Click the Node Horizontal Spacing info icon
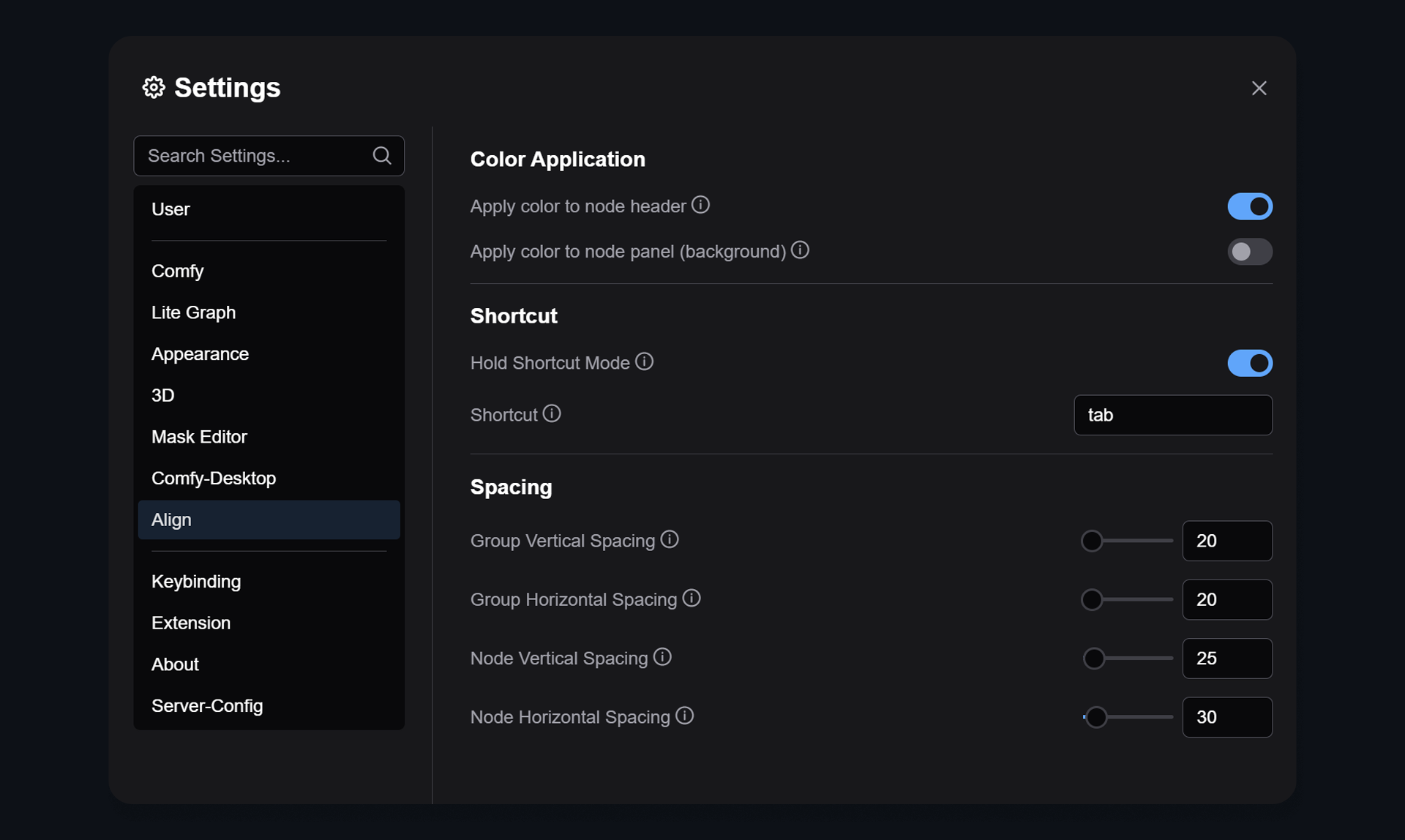The height and width of the screenshot is (840, 1405). click(684, 715)
